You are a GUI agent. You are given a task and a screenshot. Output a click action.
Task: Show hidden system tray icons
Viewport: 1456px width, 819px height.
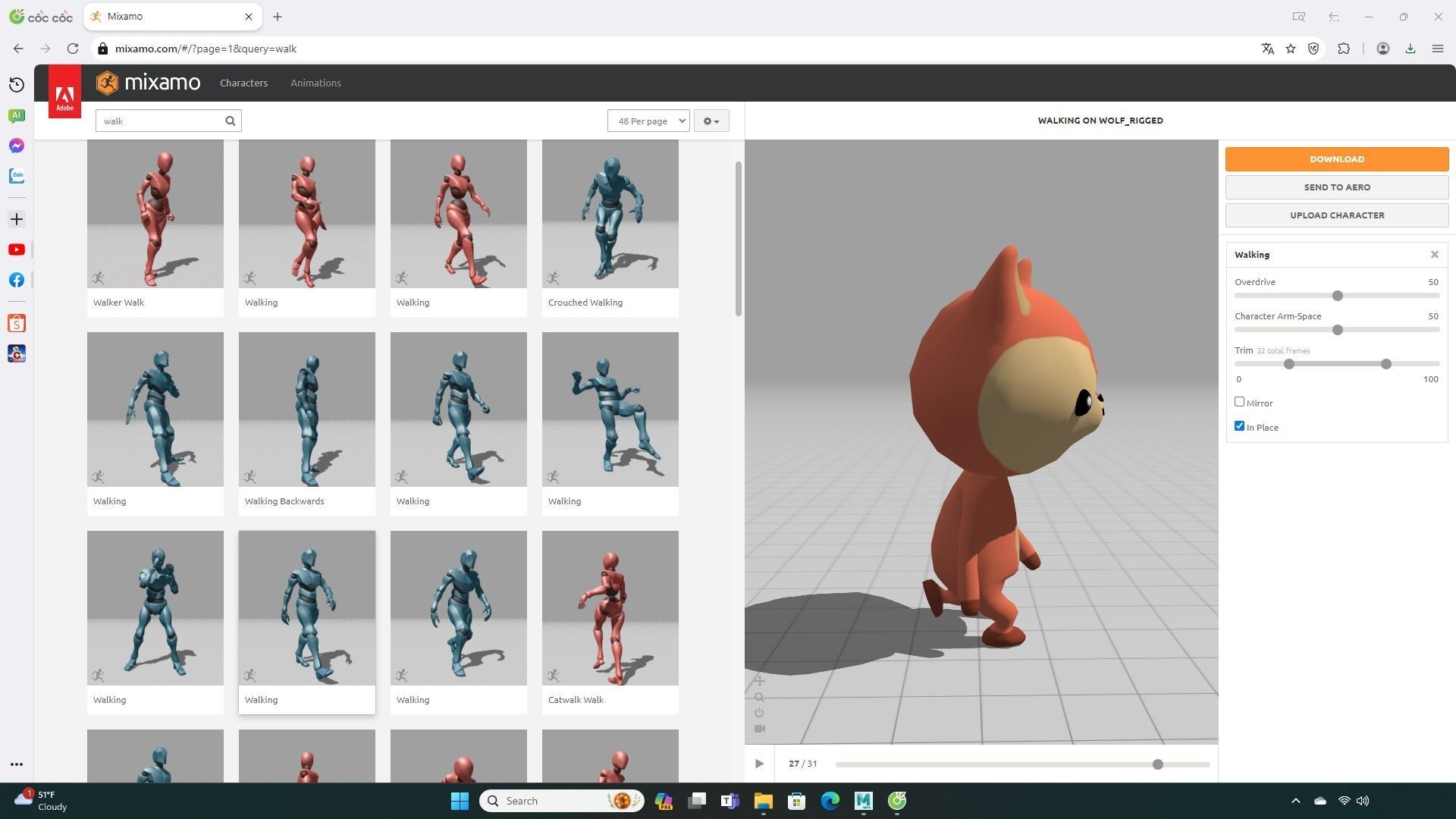[1295, 801]
